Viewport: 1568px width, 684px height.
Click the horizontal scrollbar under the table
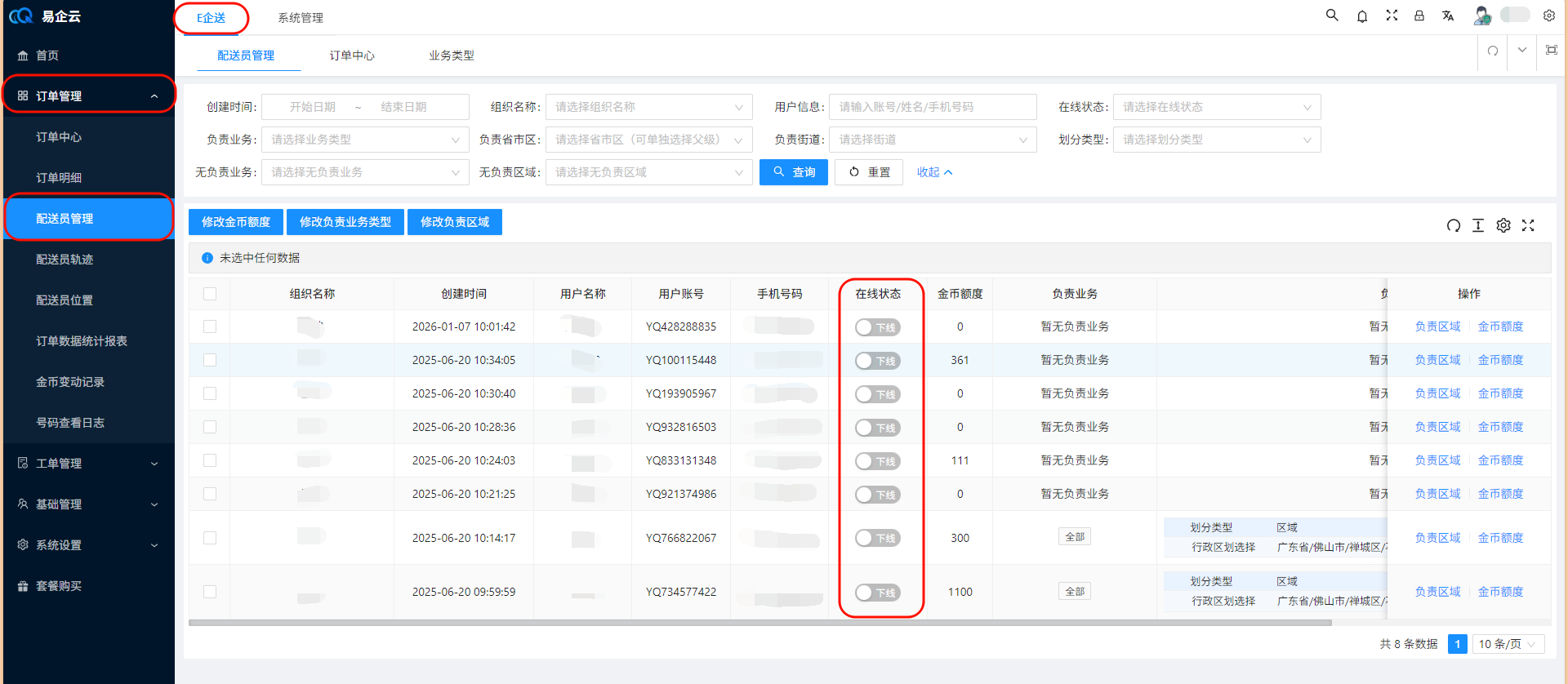[x=759, y=623]
